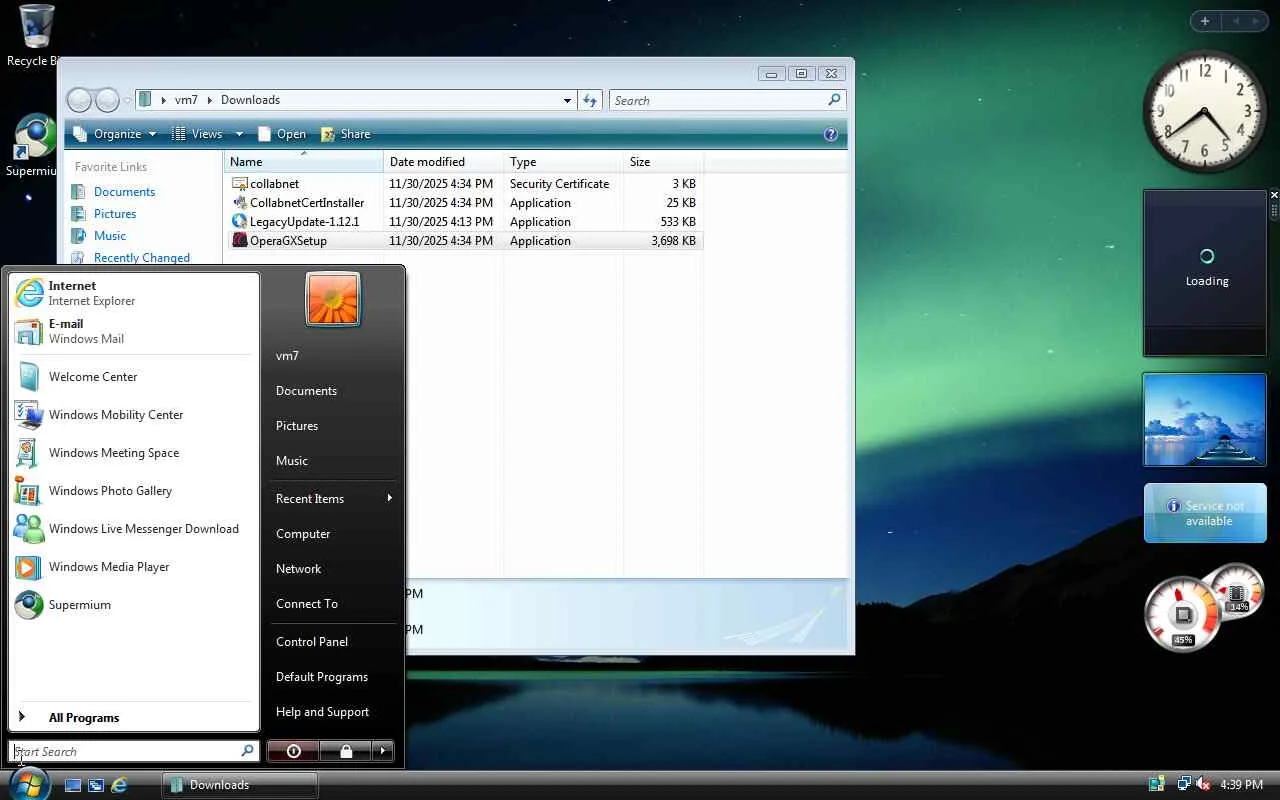This screenshot has width=1280, height=800.
Task: Open Windows Live Messenger Download
Action: [134, 529]
